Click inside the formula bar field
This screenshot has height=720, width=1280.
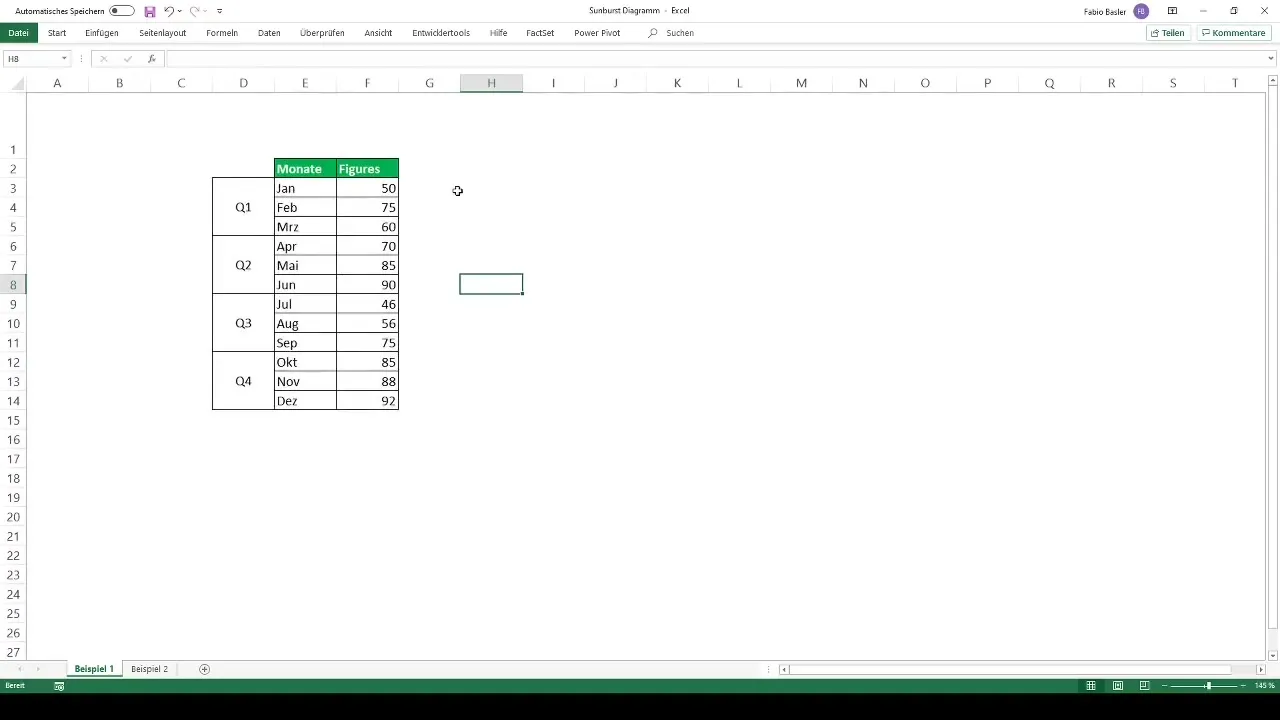coord(715,59)
